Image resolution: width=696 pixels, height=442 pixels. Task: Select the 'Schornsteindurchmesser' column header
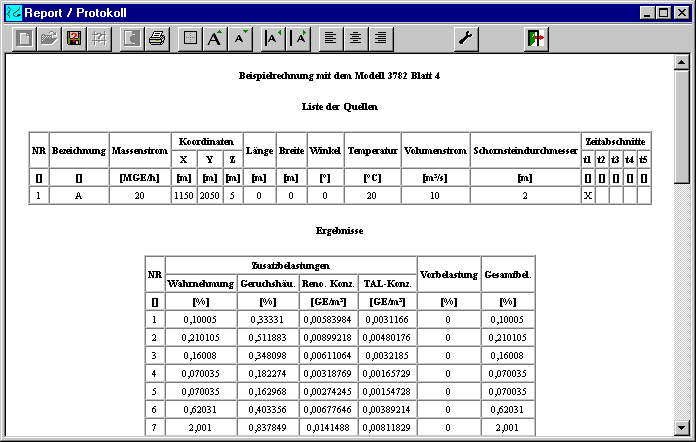525,150
